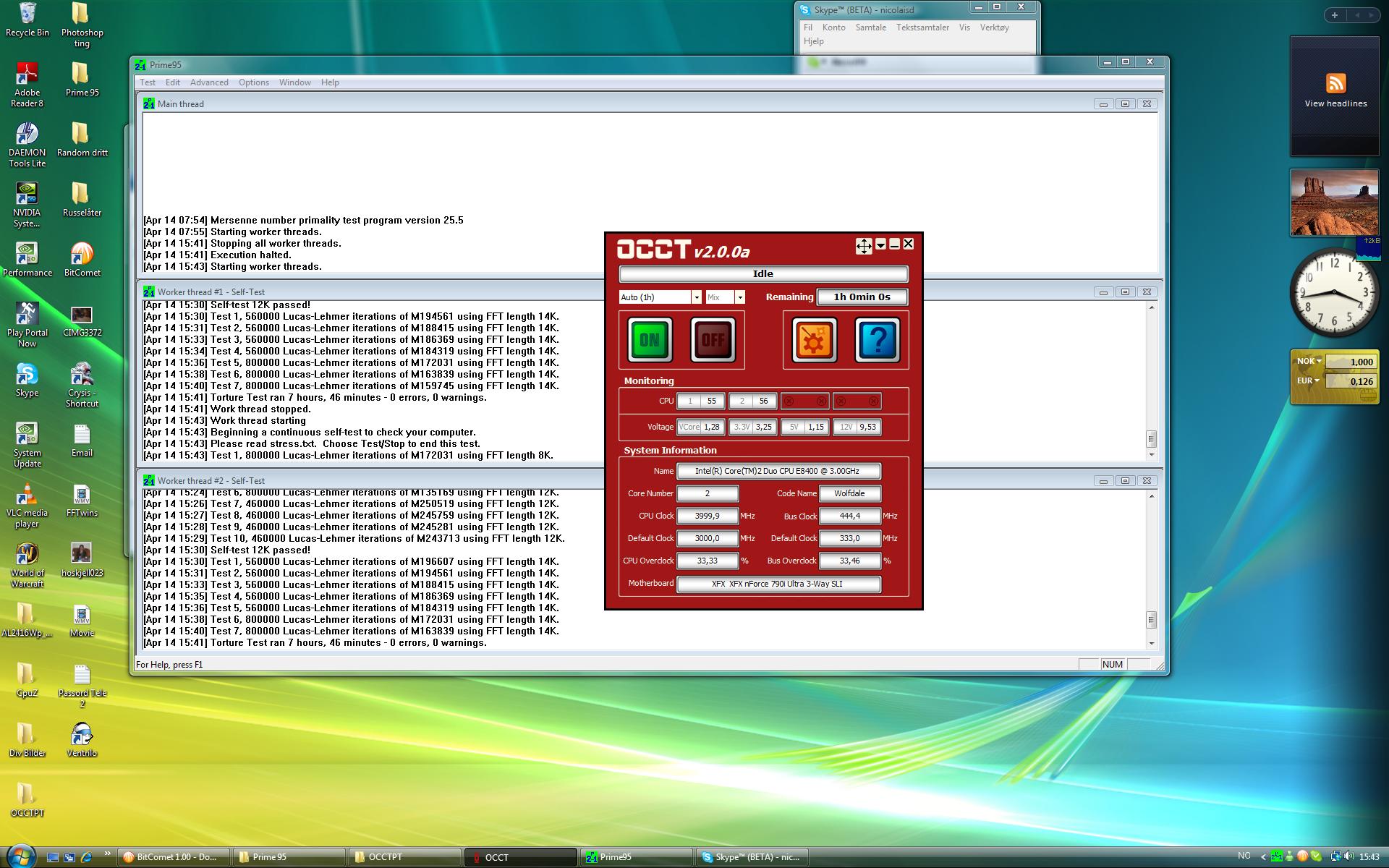1389x868 pixels.
Task: Click Worker thread #1 scrollbar thumb
Action: click(1151, 438)
